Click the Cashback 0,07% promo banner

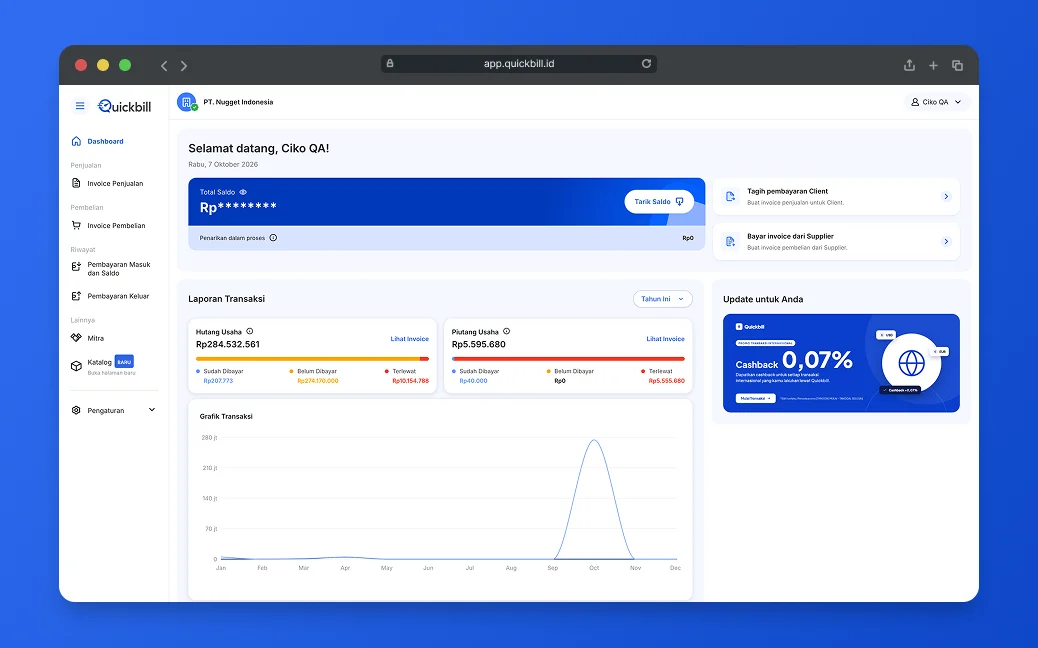(x=841, y=363)
